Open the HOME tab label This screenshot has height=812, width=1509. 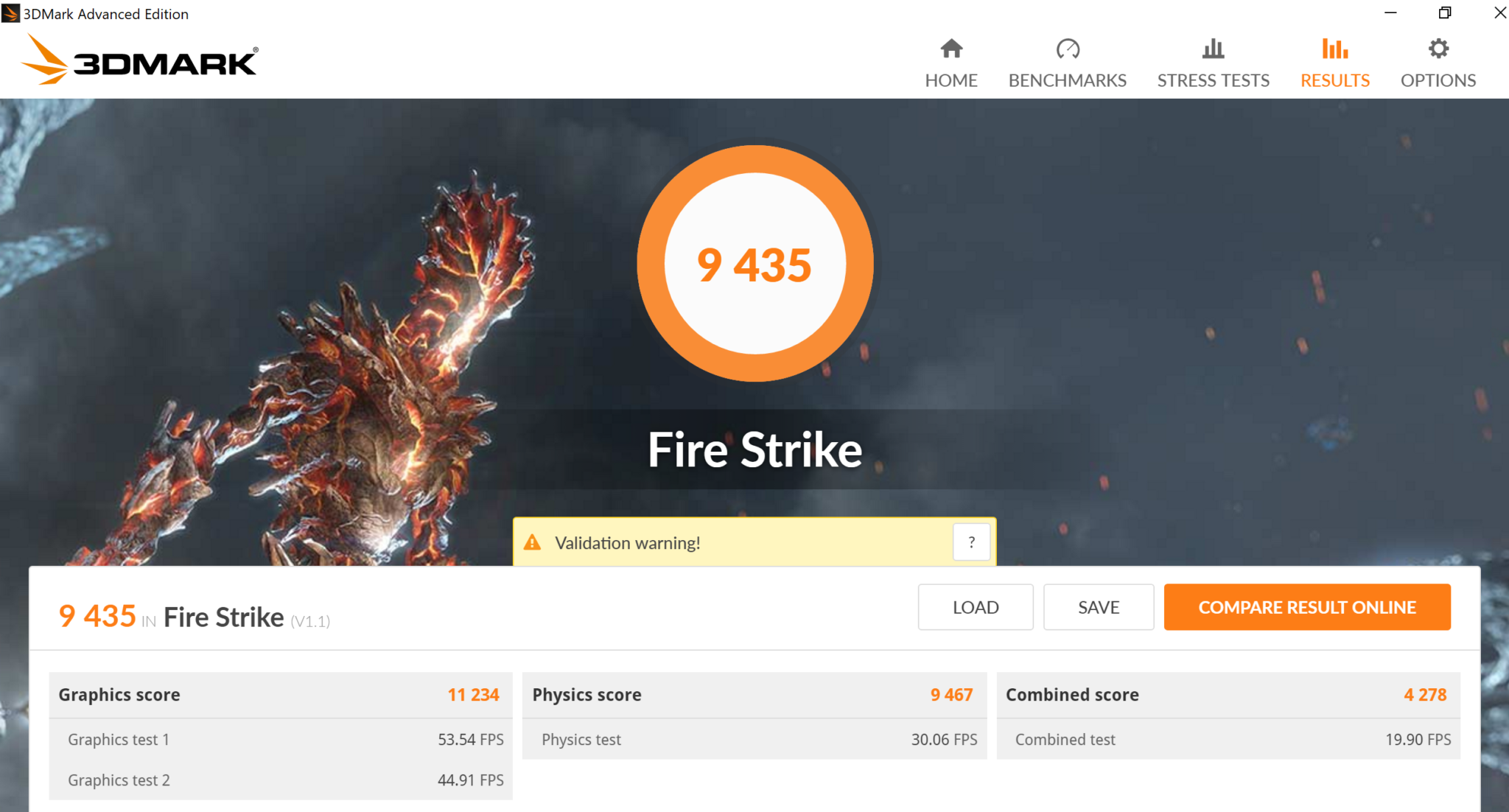pyautogui.click(x=951, y=80)
